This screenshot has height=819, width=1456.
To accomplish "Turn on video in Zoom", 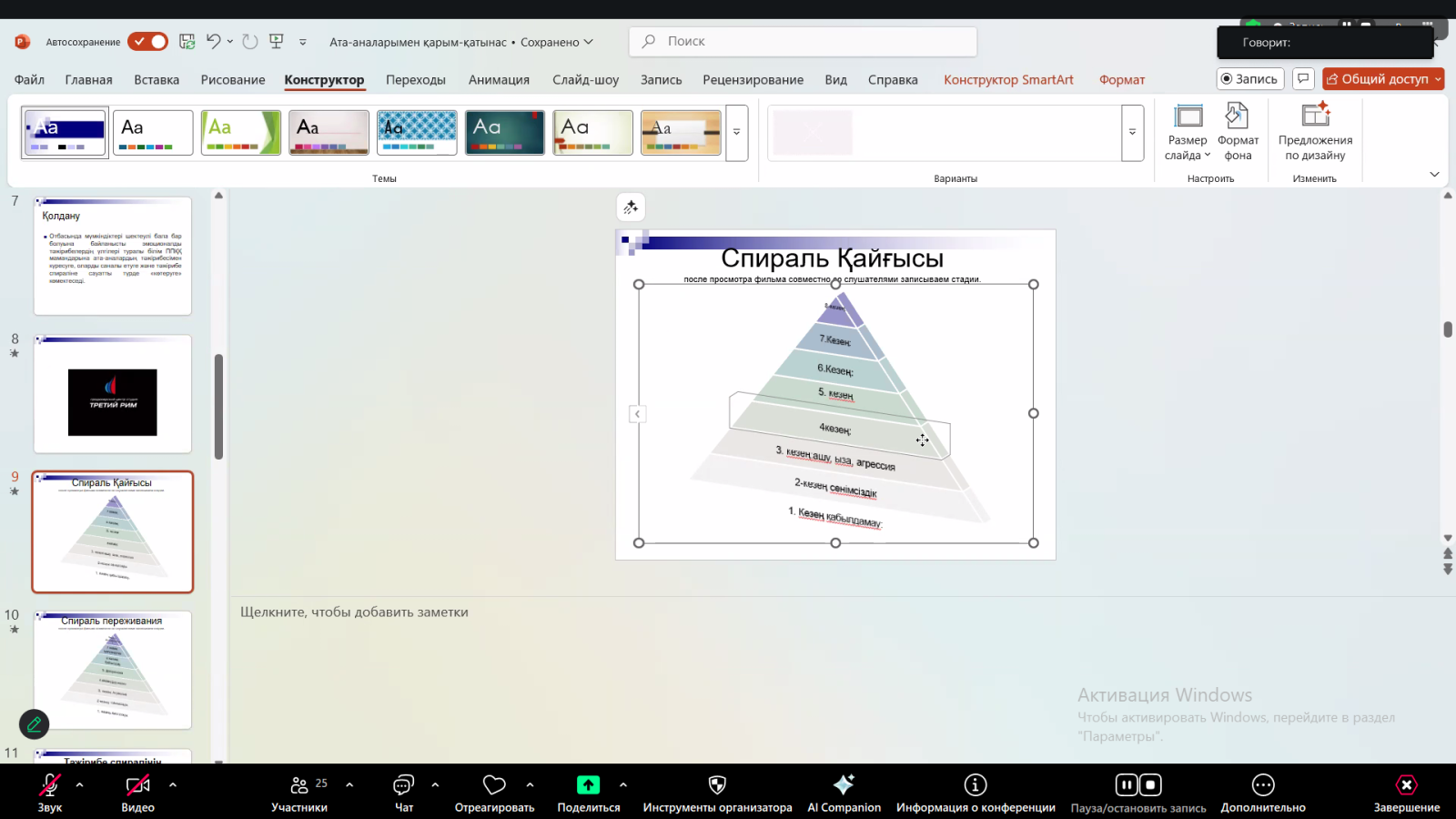I will click(x=137, y=785).
